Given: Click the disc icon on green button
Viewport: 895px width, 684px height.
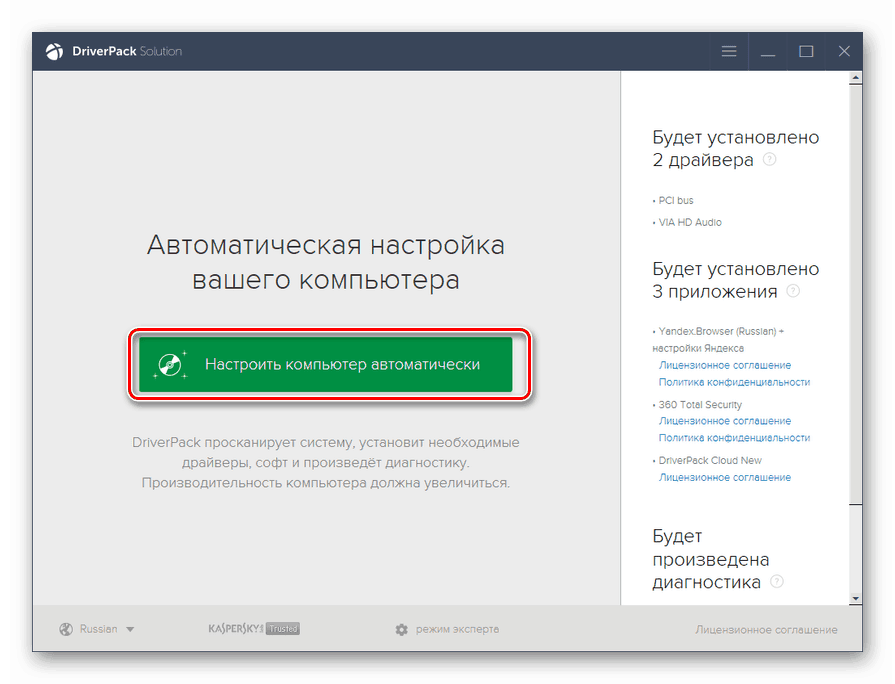Looking at the screenshot, I should [x=170, y=364].
